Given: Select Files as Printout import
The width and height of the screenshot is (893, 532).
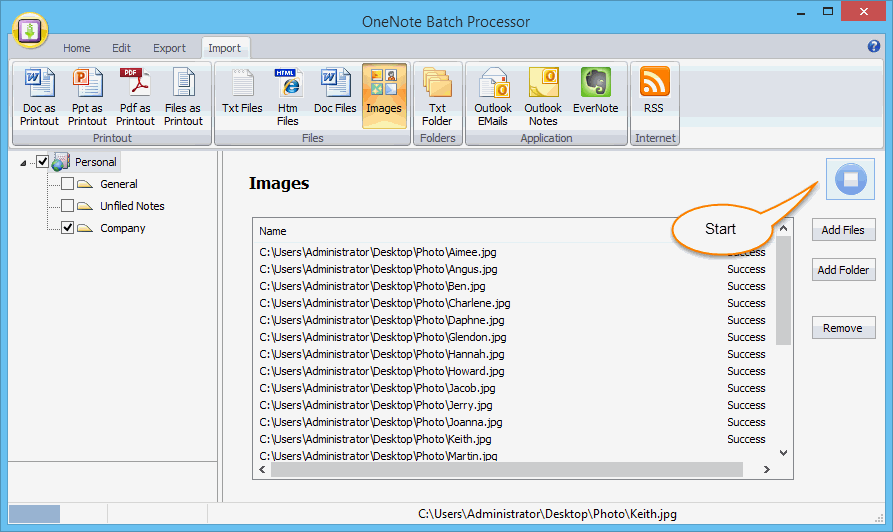Looking at the screenshot, I should tap(183, 97).
